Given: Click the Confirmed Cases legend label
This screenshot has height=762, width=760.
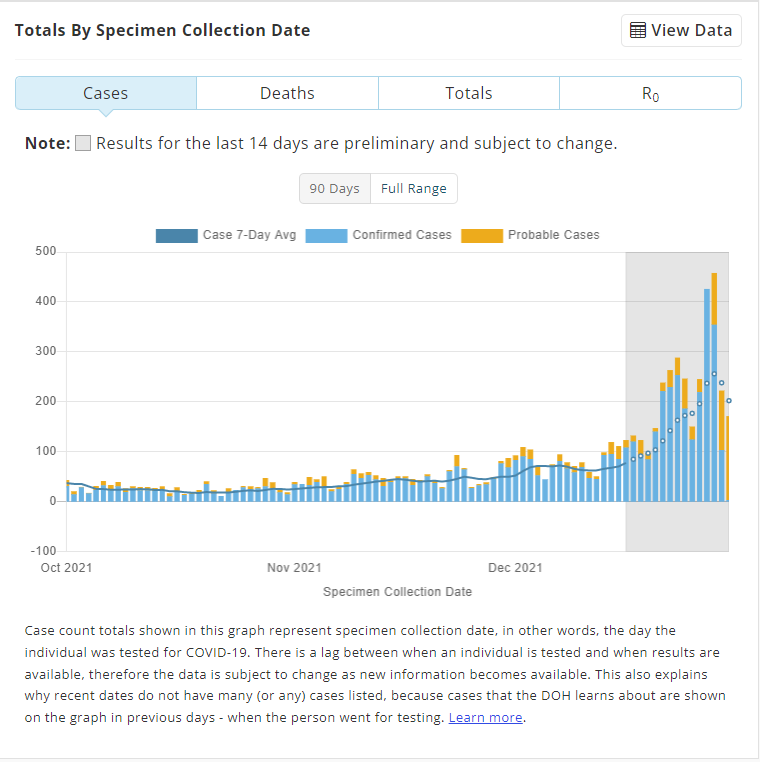Looking at the screenshot, I should [402, 235].
